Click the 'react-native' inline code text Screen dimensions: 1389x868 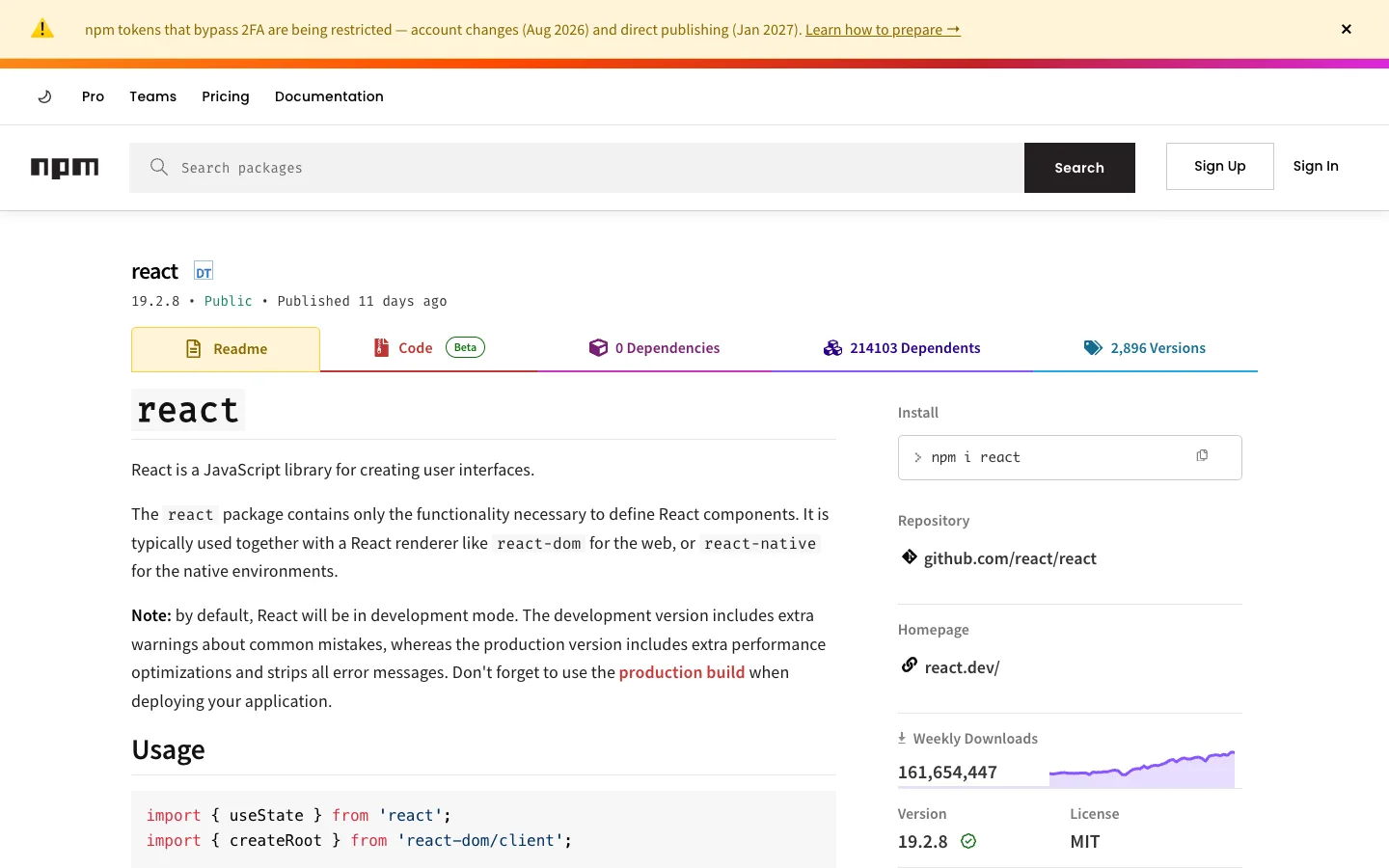click(x=760, y=544)
